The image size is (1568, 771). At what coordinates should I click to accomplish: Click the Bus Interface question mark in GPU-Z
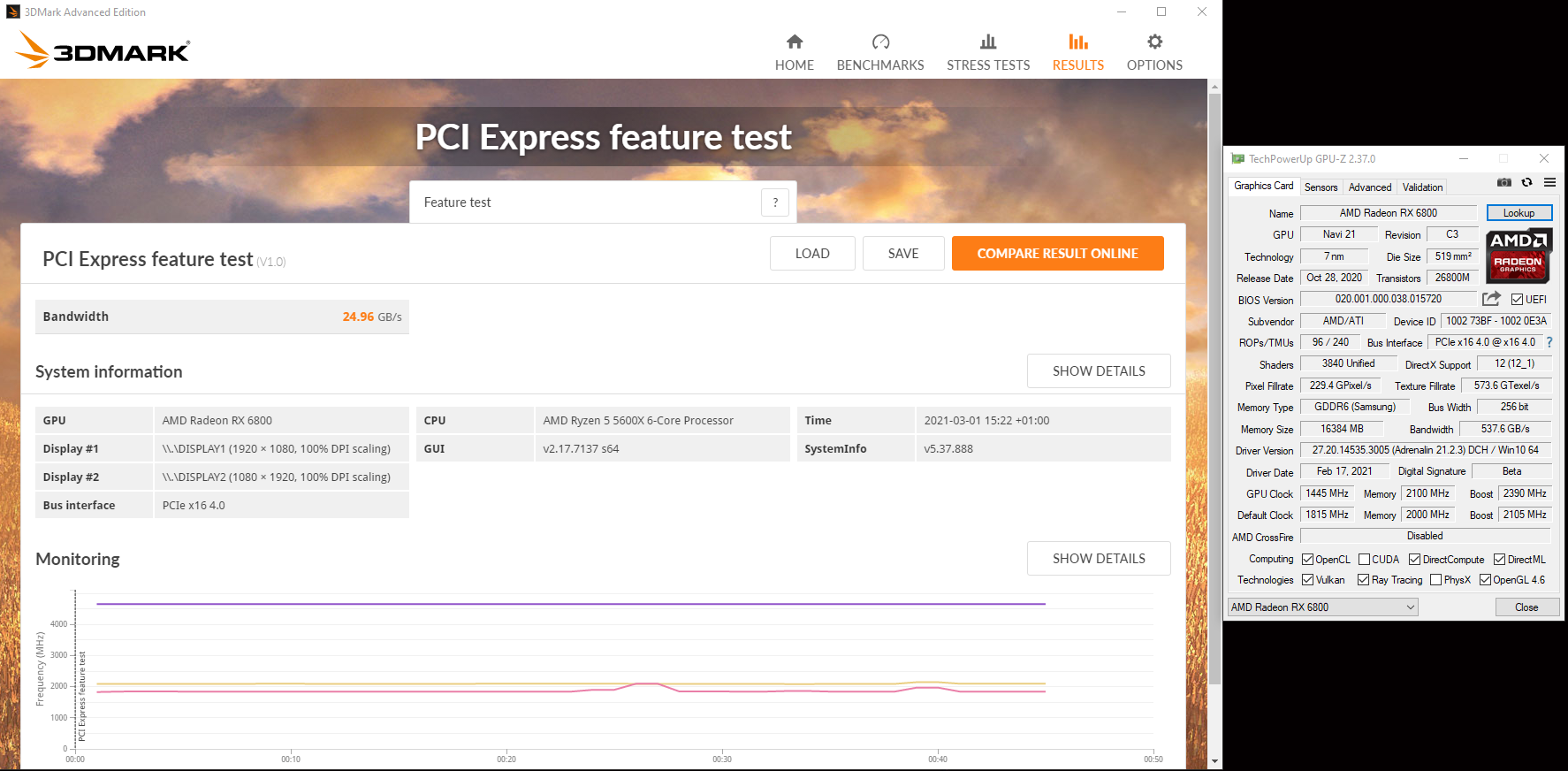pos(1549,342)
